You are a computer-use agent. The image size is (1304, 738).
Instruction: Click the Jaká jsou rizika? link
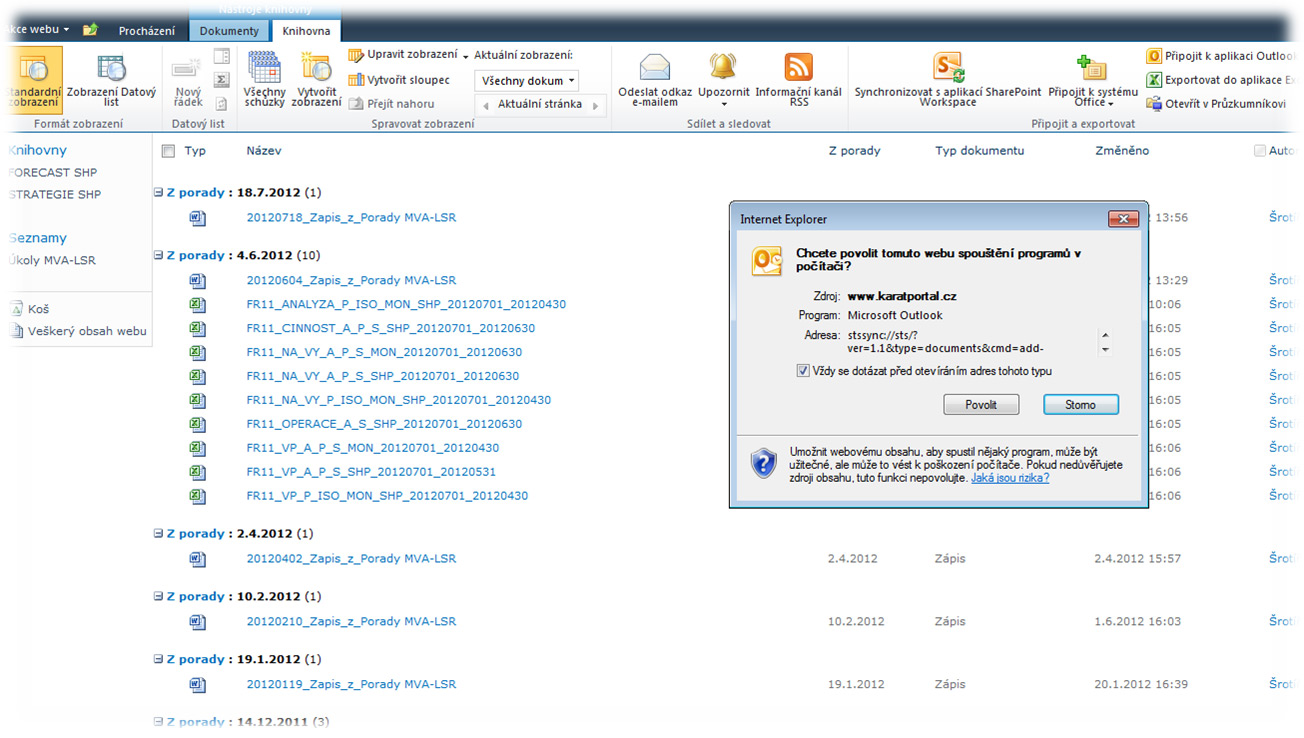pyautogui.click(x=1010, y=479)
